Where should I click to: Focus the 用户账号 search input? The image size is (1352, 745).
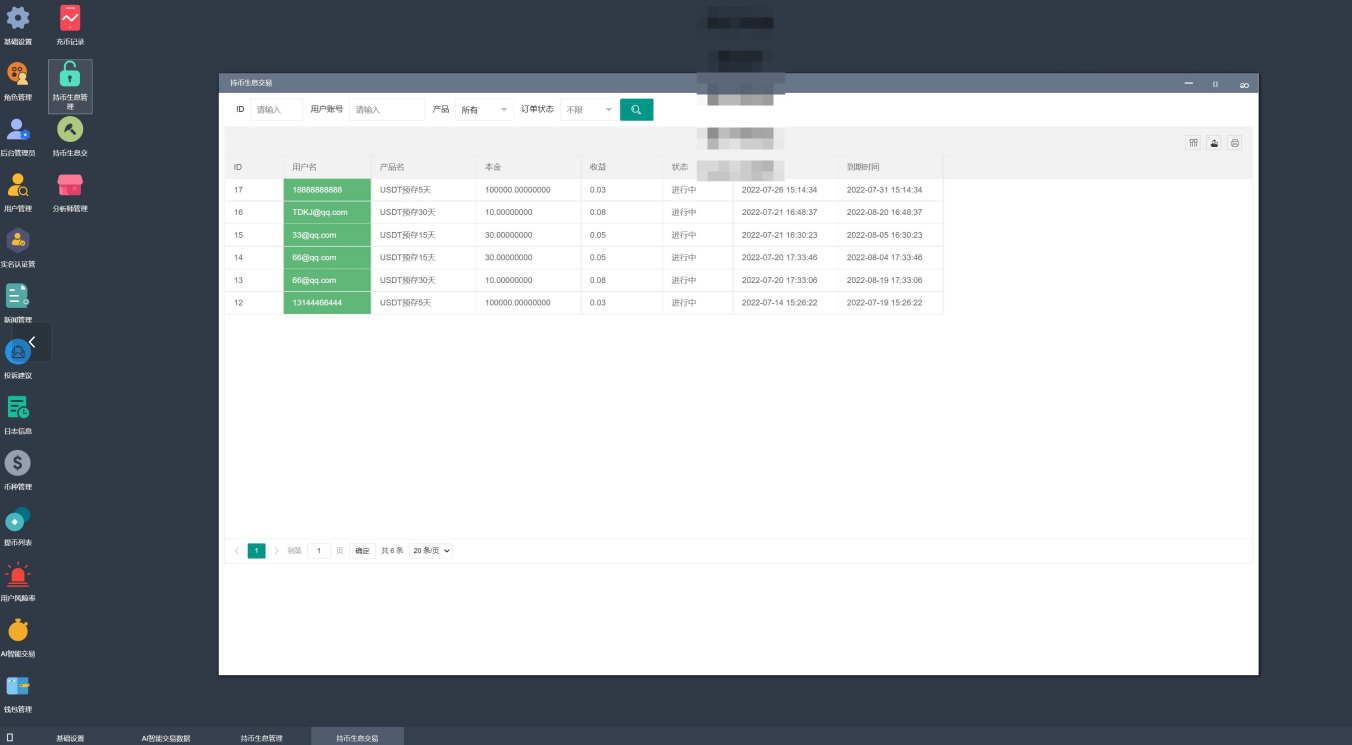click(387, 110)
